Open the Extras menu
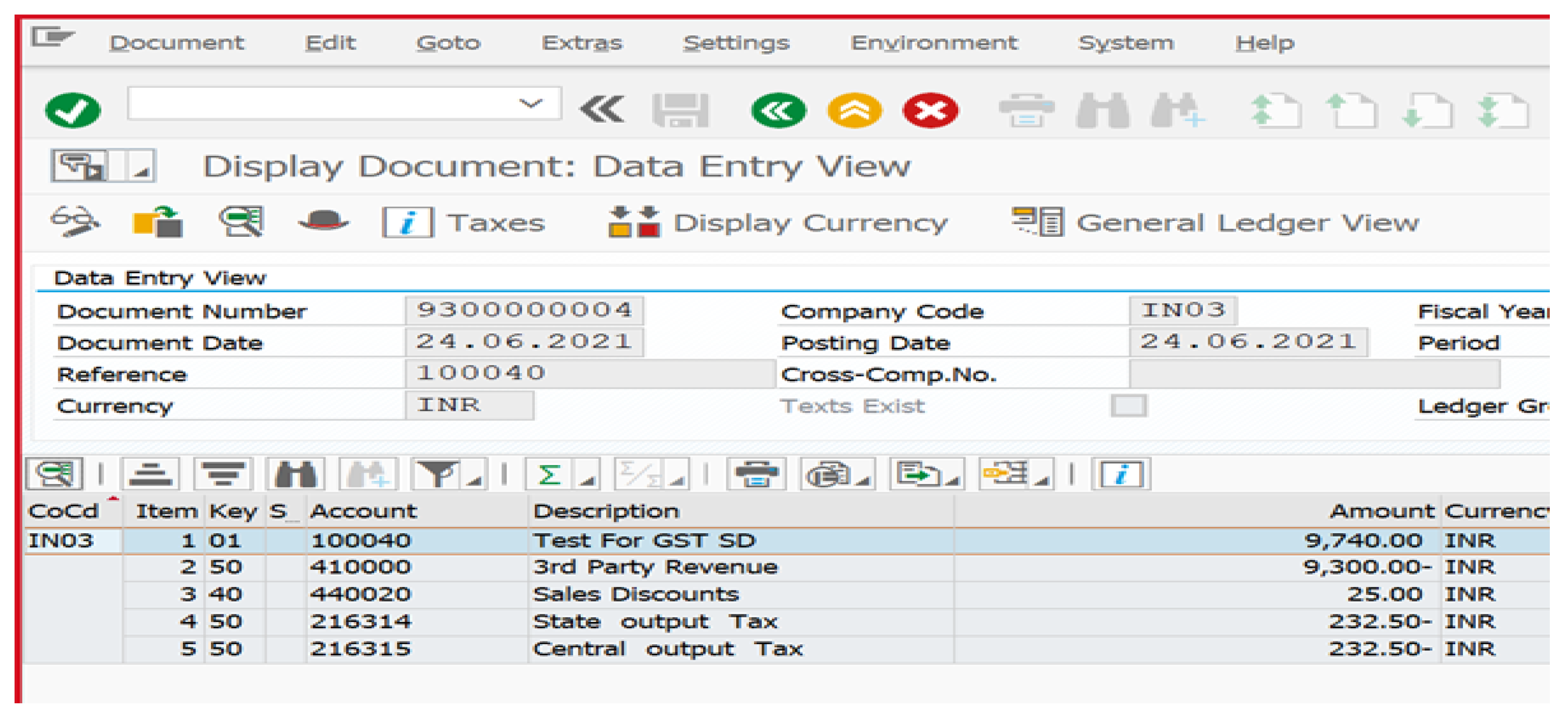Image resolution: width=1568 pixels, height=716 pixels. coord(581,43)
